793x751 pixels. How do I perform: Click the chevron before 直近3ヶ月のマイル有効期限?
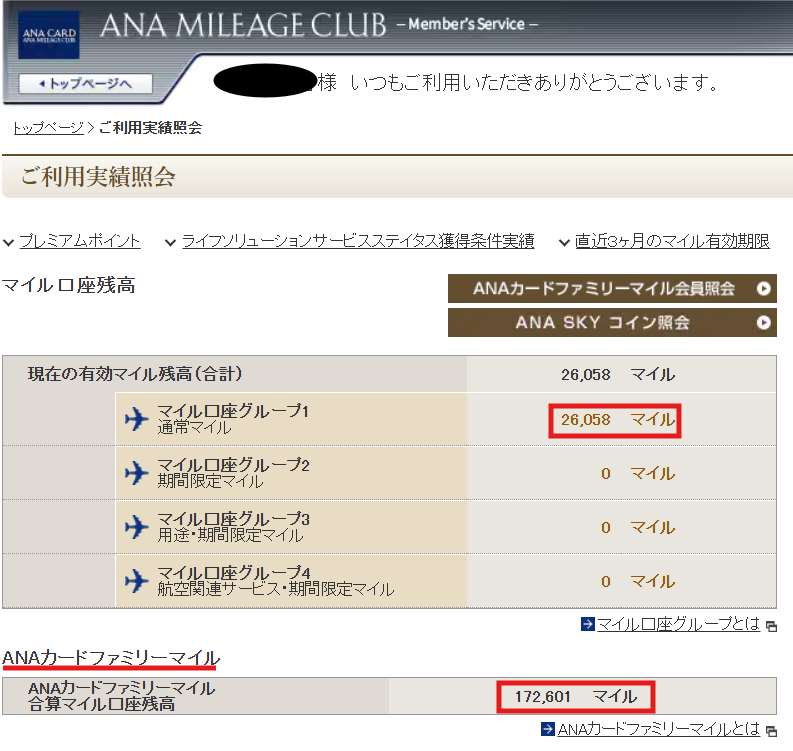(x=565, y=242)
